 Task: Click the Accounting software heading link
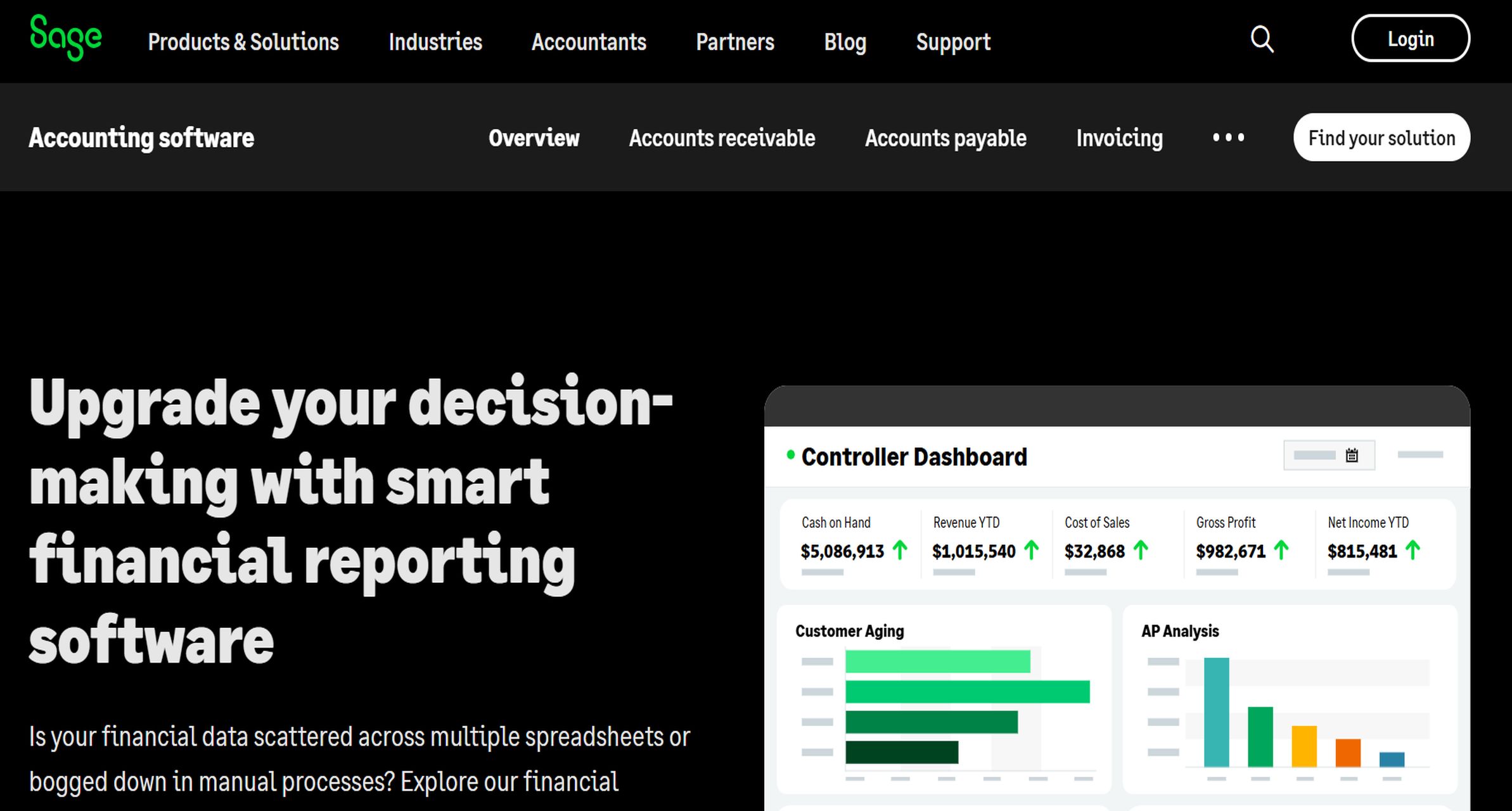(141, 138)
